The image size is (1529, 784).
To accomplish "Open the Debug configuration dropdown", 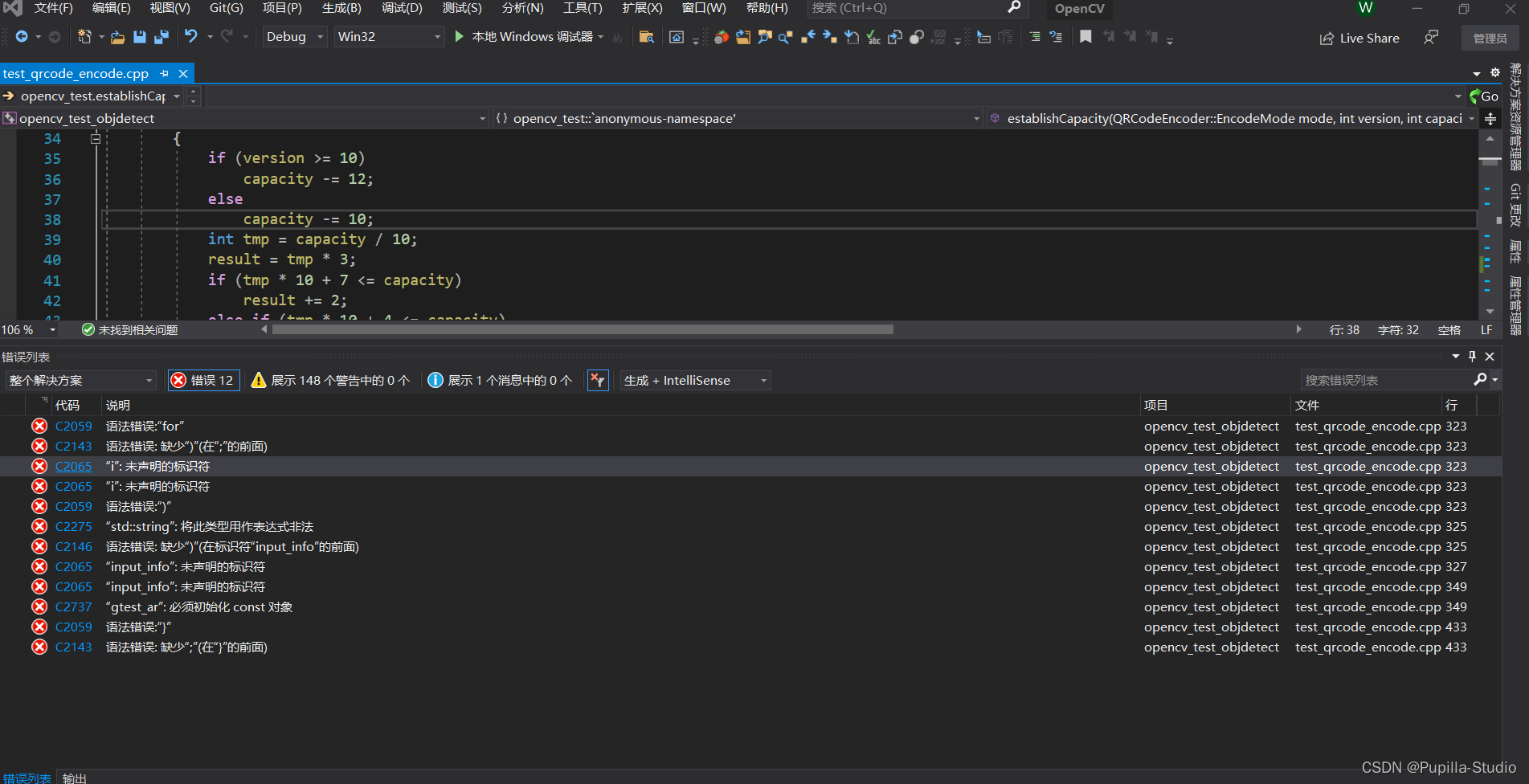I will coord(295,37).
